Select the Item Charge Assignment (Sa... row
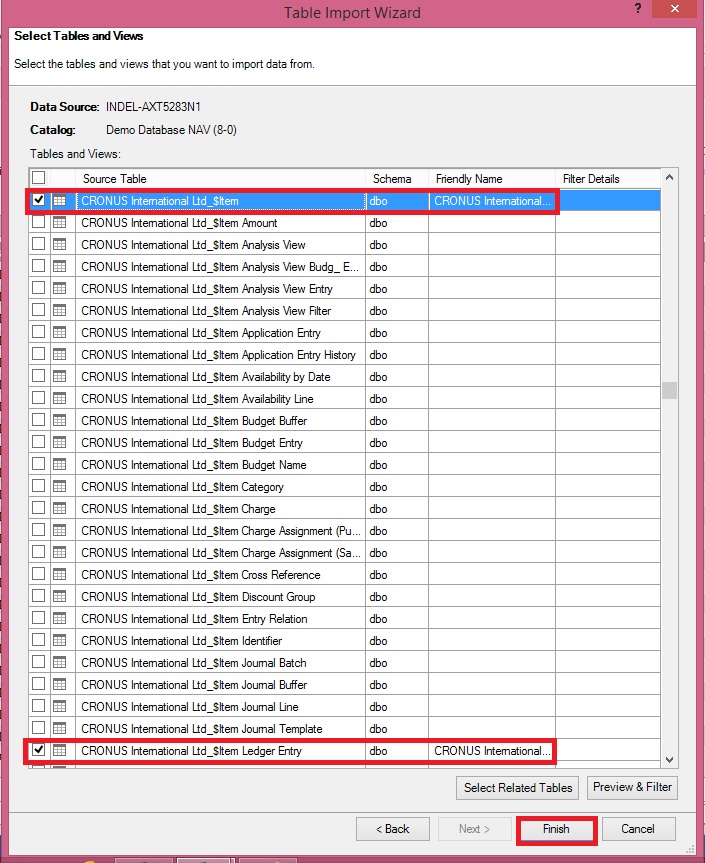Screen dimensions: 705x863 click(x=221, y=553)
